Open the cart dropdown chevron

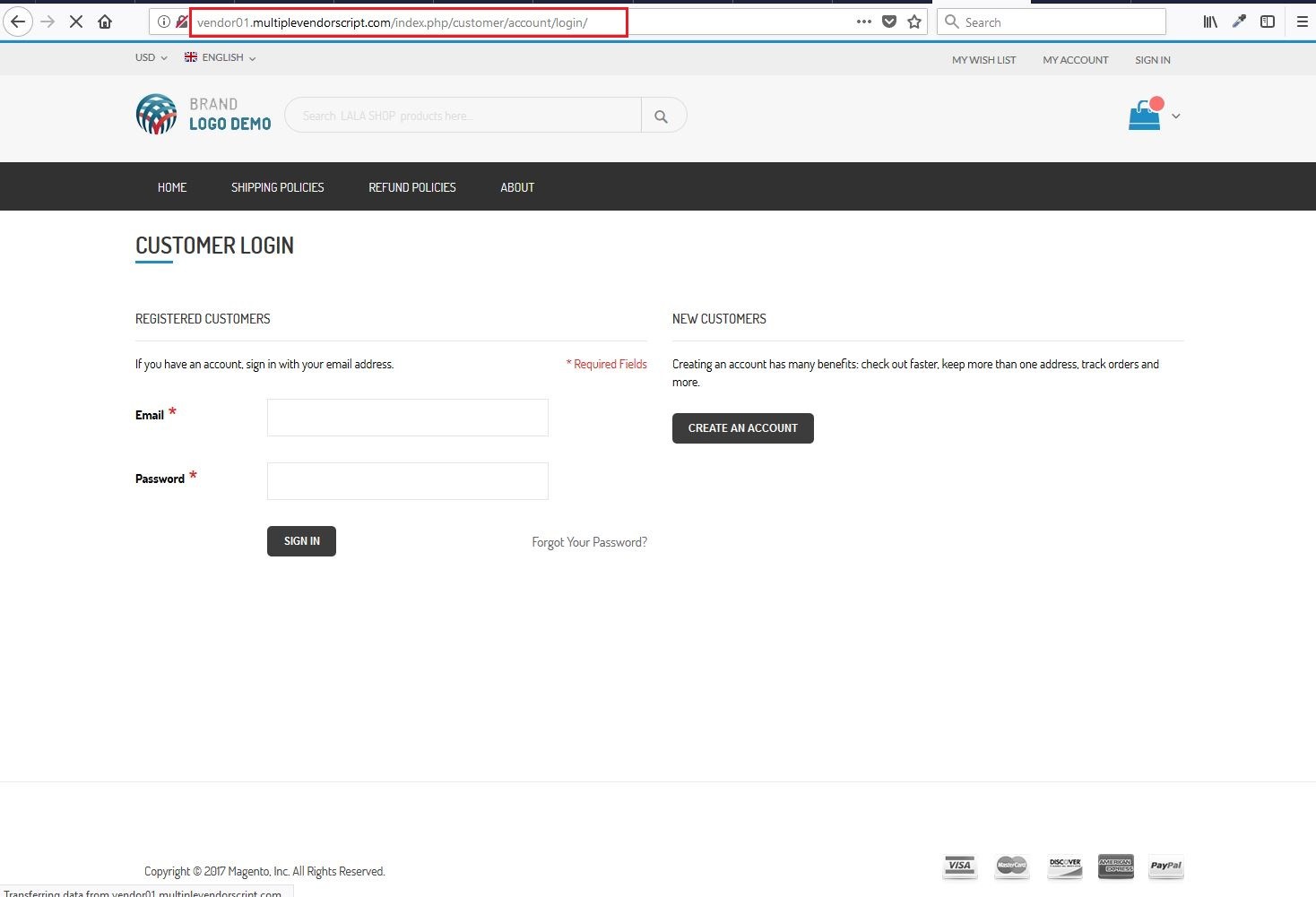pyautogui.click(x=1175, y=116)
